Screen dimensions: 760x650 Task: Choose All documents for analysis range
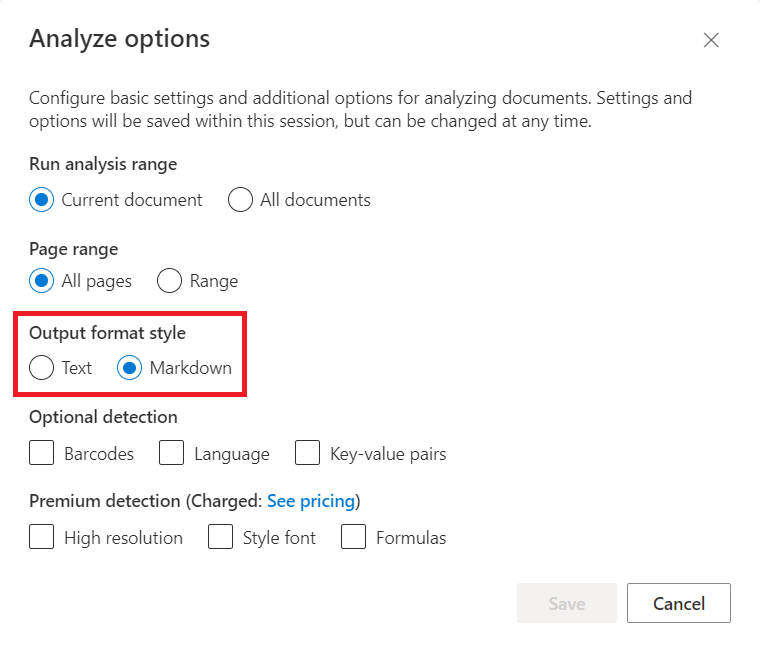(240, 200)
